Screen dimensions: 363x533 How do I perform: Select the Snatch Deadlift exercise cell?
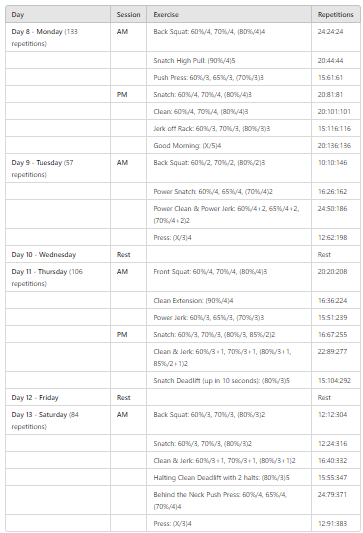tap(229, 380)
